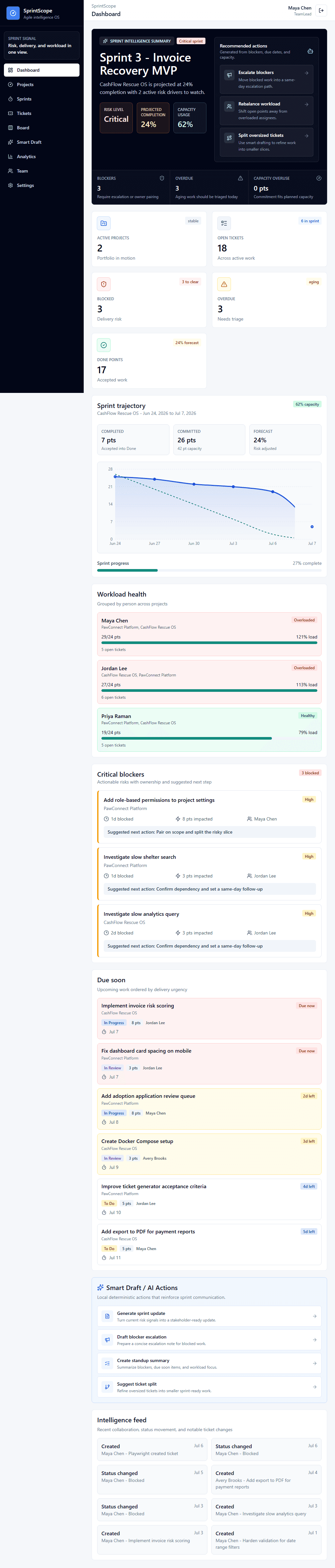Click the 3 blocked badge
Image resolution: width=335 pixels, height=1568 pixels.
[x=310, y=773]
